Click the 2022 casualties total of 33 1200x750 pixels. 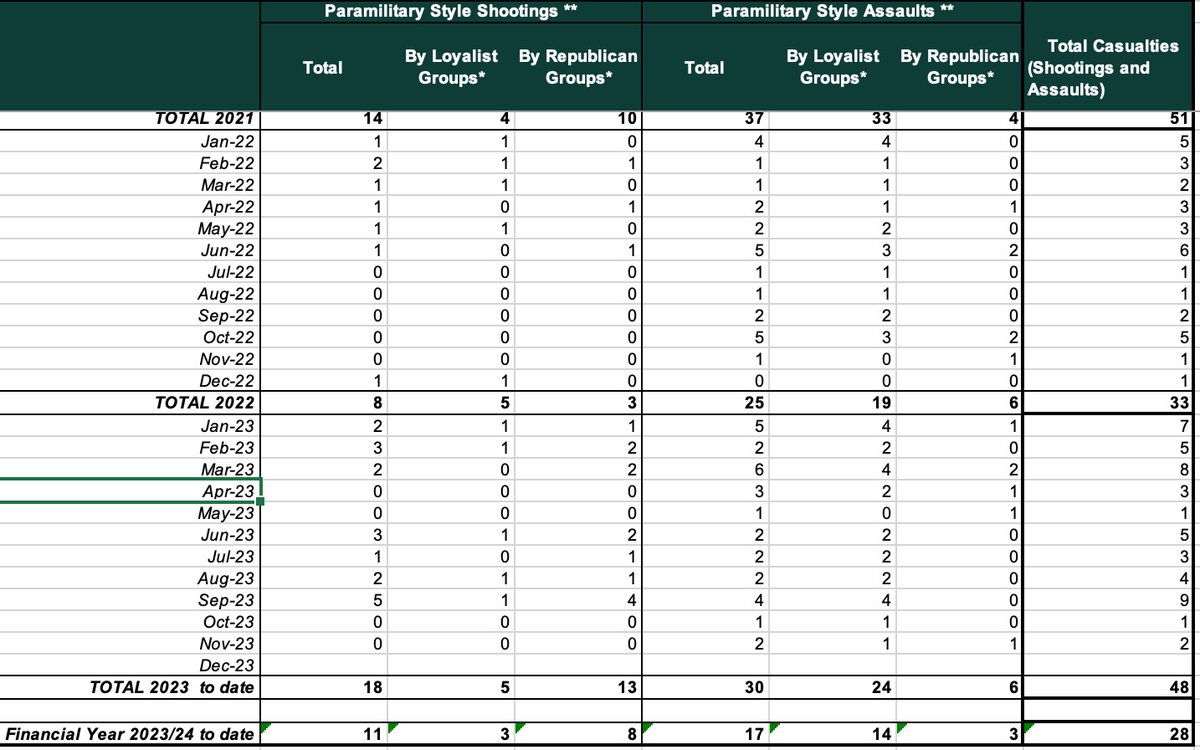(1180, 403)
